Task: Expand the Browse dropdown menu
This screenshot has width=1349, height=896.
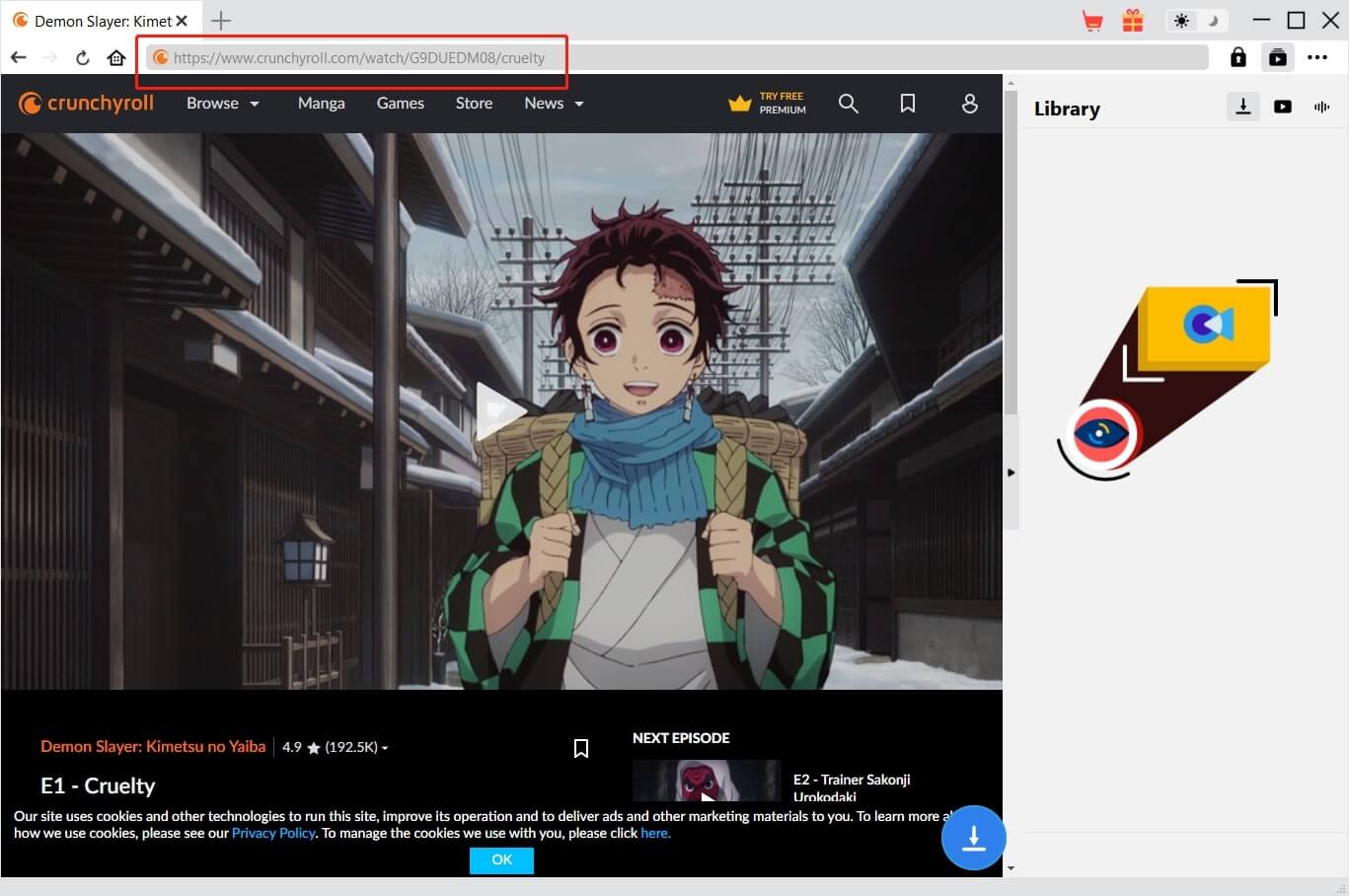Action: pos(222,104)
